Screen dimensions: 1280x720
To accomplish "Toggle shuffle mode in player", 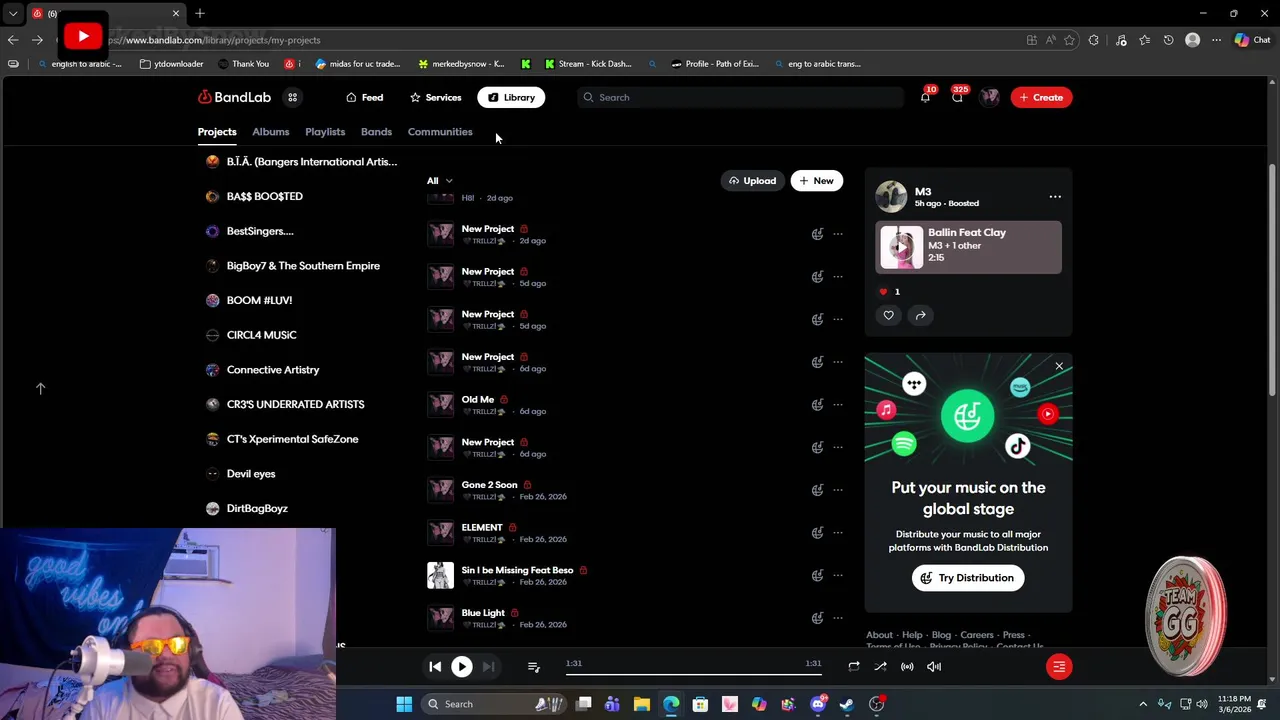I will [x=880, y=667].
